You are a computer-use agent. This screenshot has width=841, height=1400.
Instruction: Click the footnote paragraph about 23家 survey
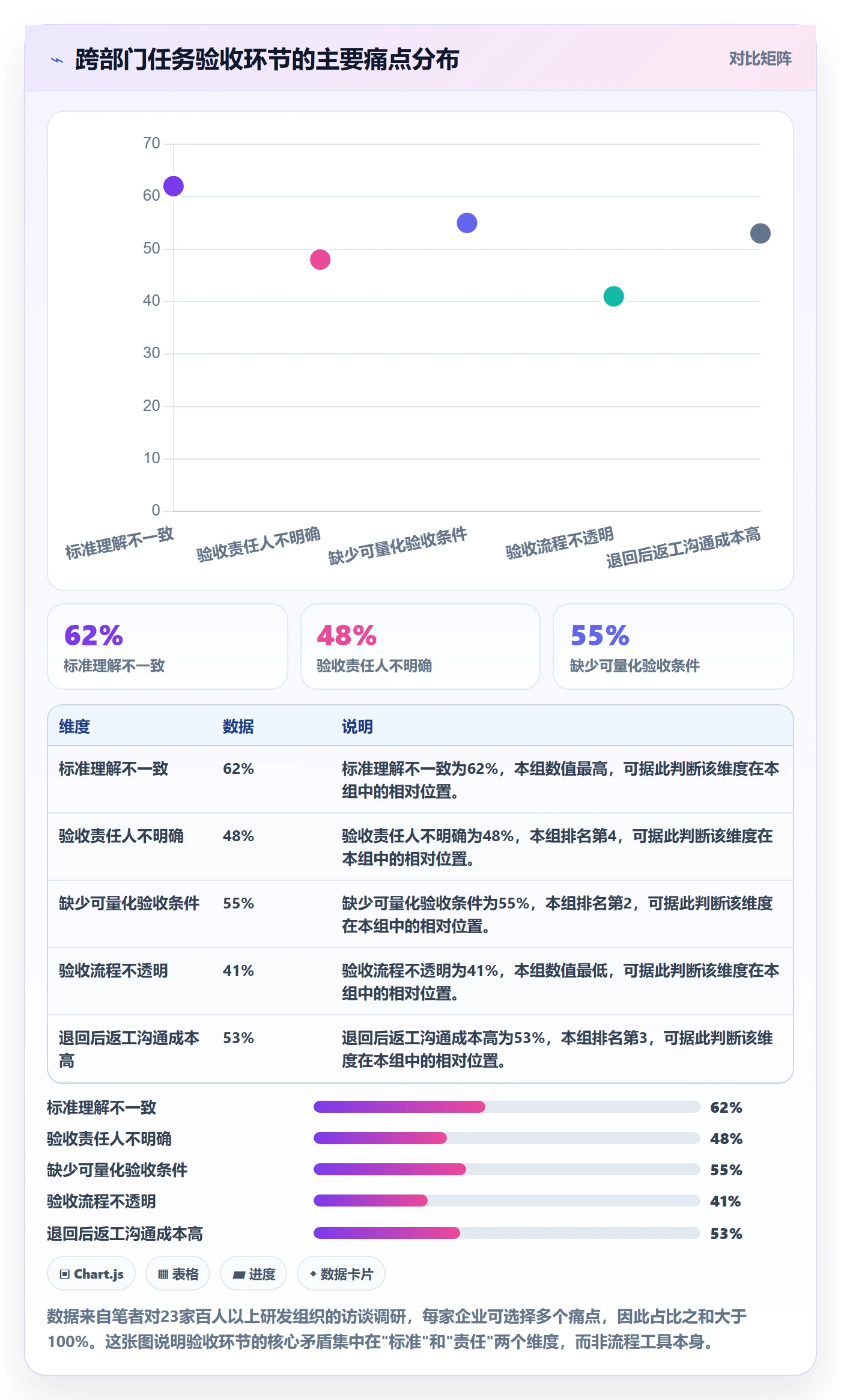[x=397, y=1328]
